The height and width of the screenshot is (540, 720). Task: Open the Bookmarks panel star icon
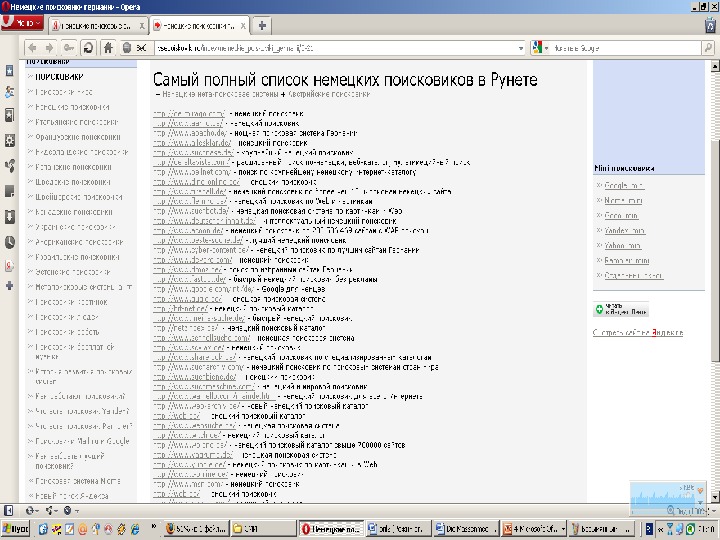pyautogui.click(x=9, y=70)
